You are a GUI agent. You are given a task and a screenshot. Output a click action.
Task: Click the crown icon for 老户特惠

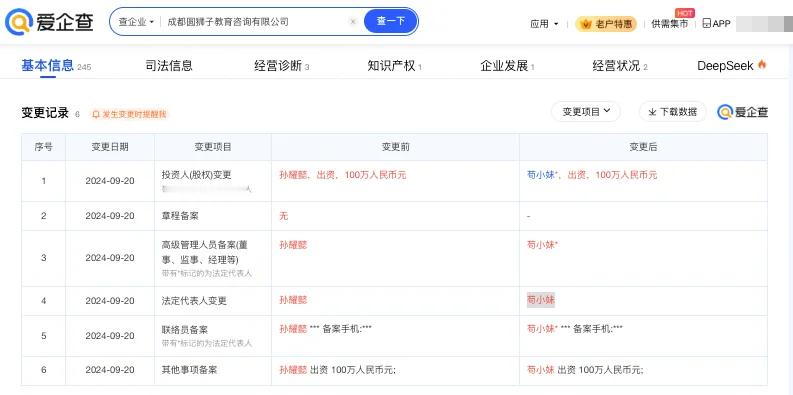587,24
